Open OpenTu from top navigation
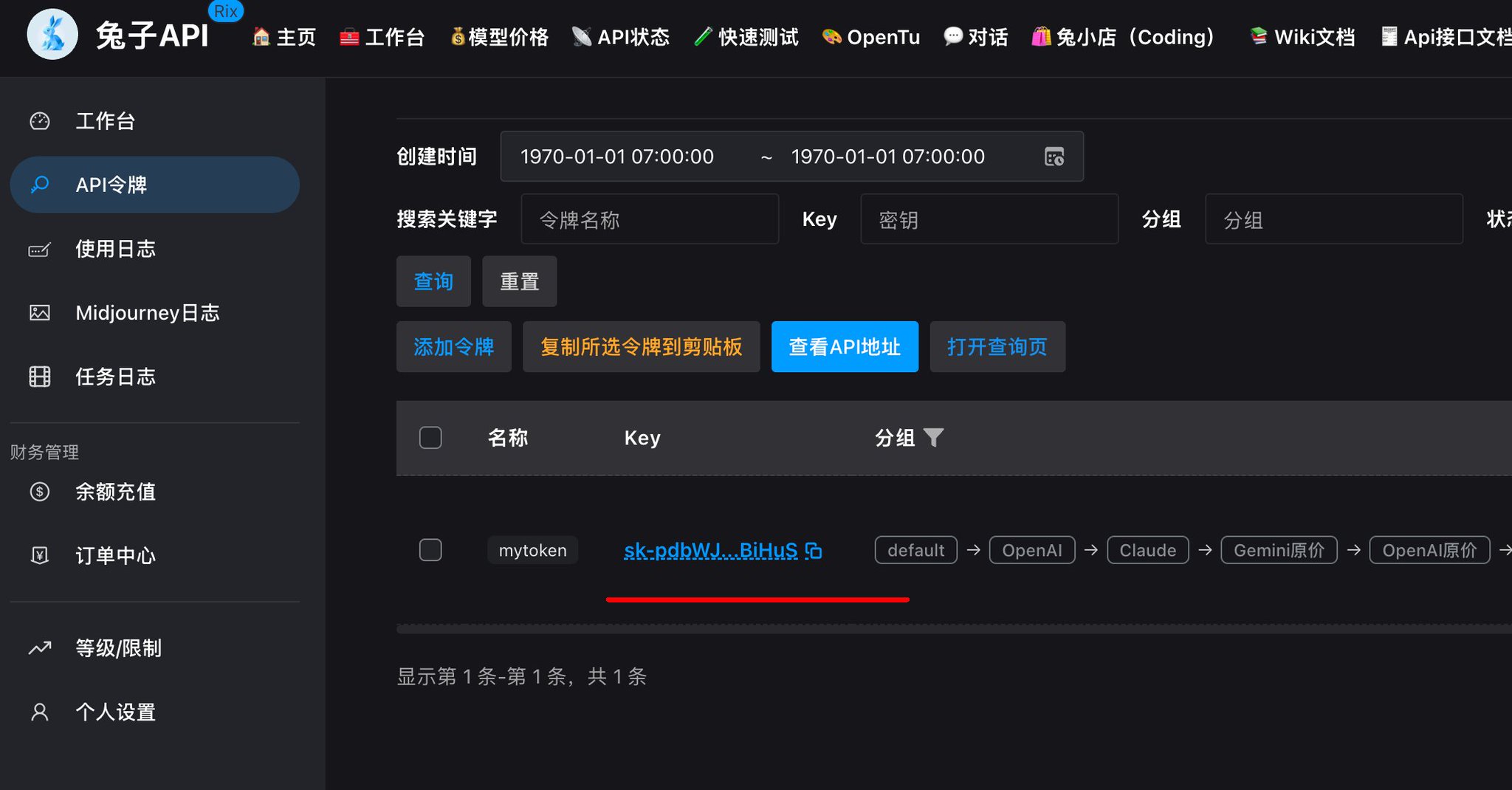 point(871,37)
